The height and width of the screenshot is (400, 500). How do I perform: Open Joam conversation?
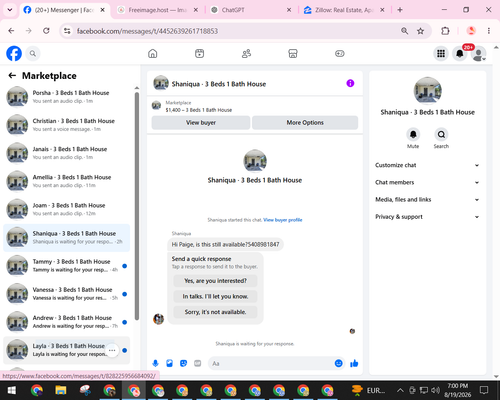[67, 209]
